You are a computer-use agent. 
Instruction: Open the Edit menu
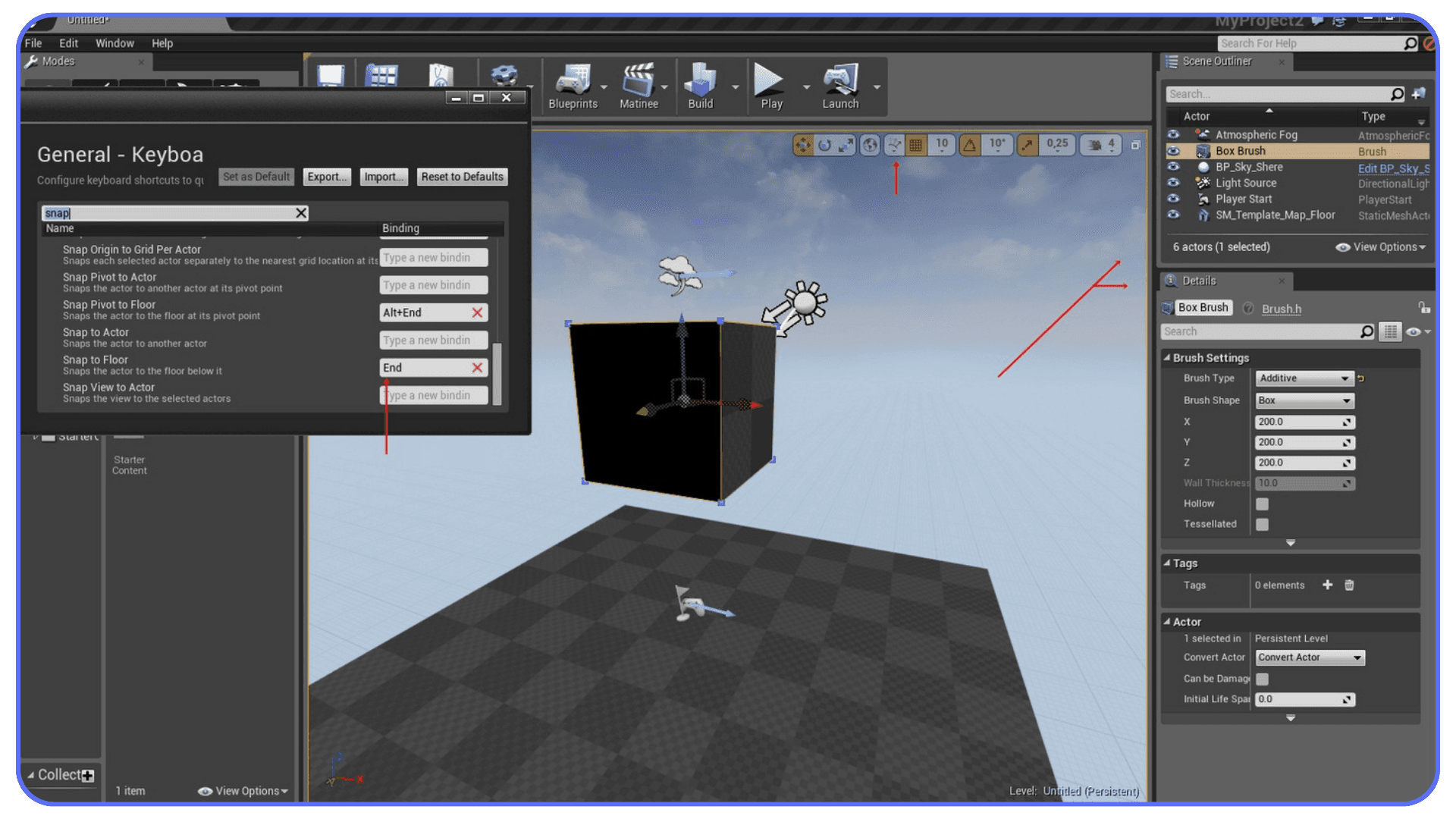[68, 42]
